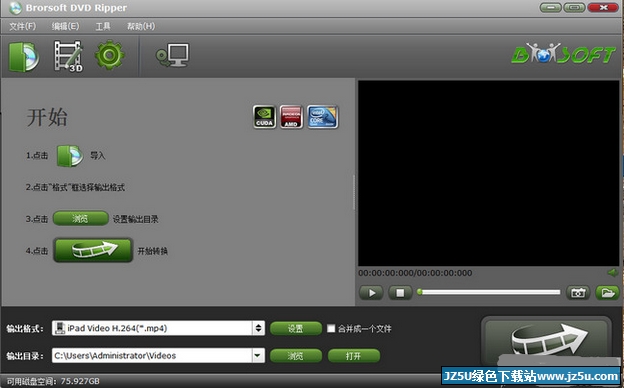624x388 pixels.
Task: Open the green gear settings icon
Action: tap(109, 55)
